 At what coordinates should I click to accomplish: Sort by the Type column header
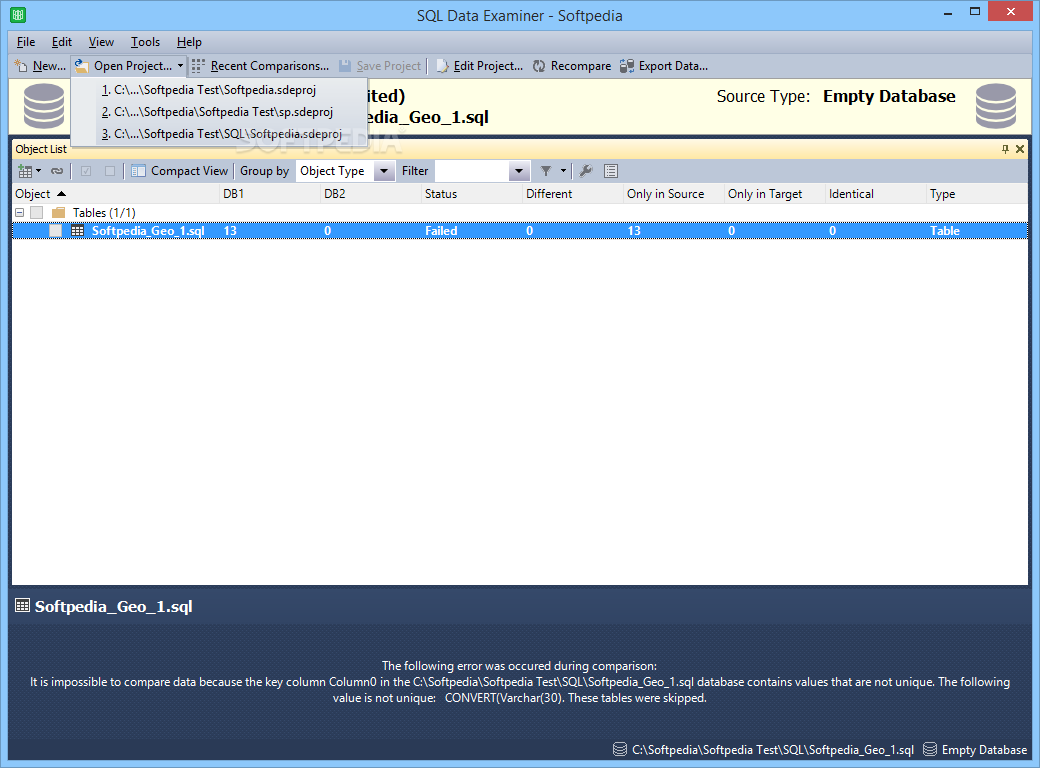coord(977,194)
